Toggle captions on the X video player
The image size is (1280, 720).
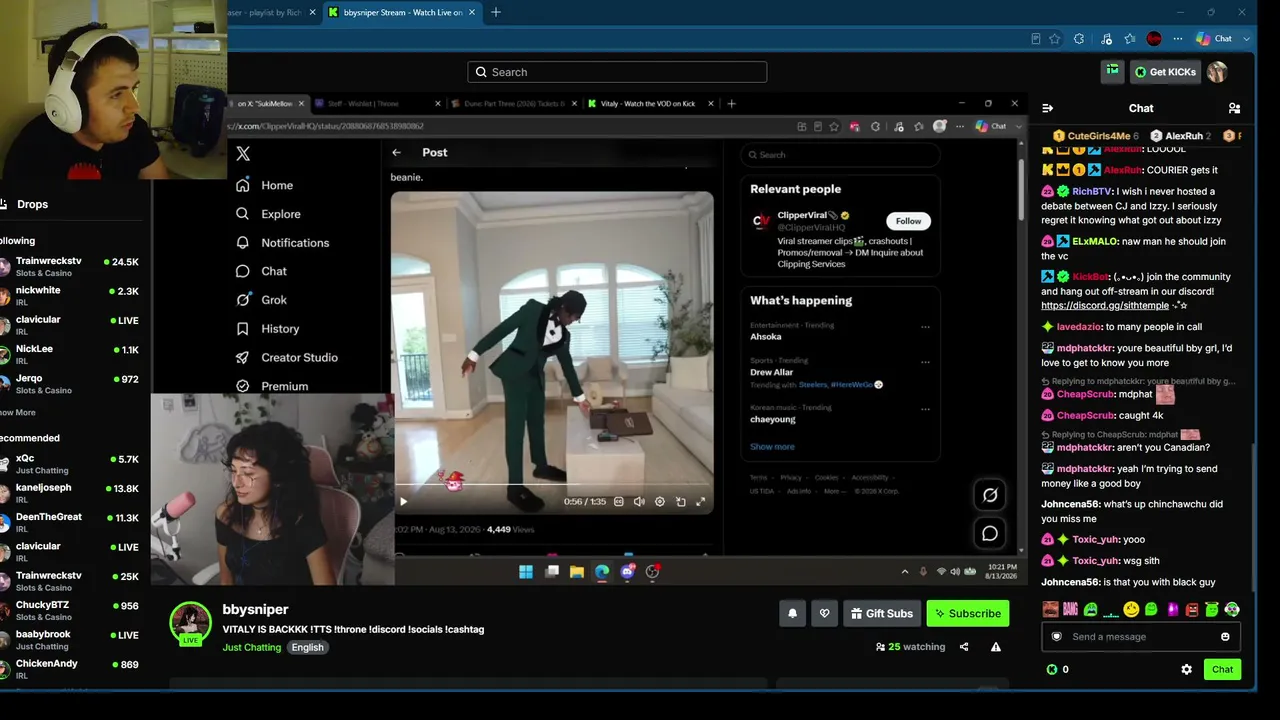click(619, 502)
